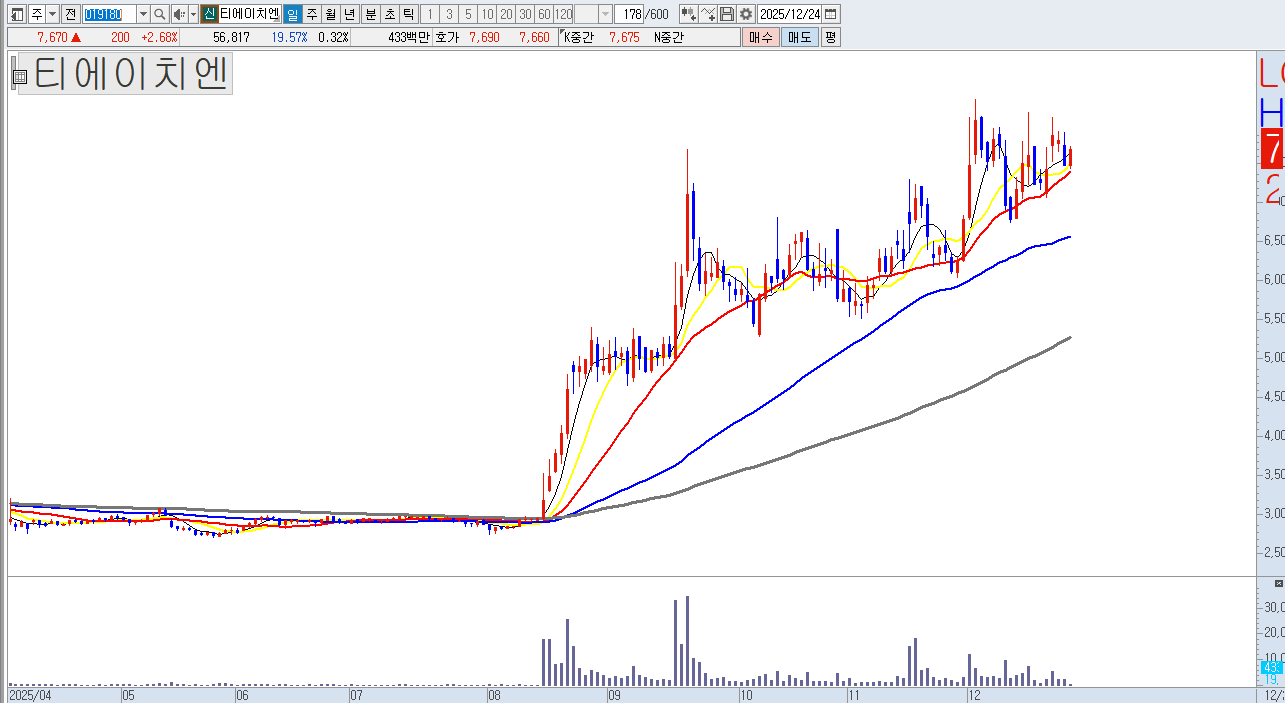Select the 일 daily period toggle

[x=292, y=14]
